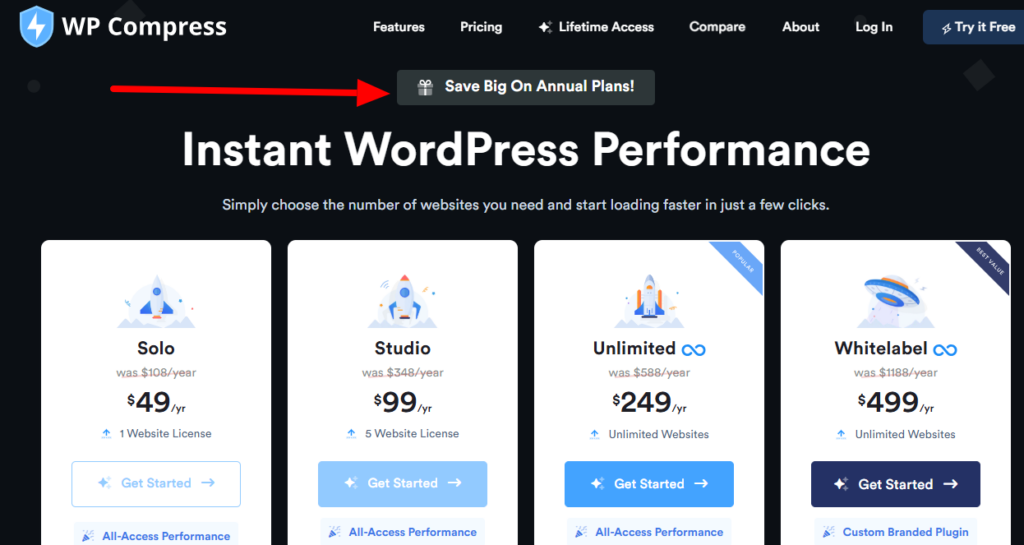Click the gift icon in the annual plans banner
The height and width of the screenshot is (545, 1024).
[x=425, y=87]
